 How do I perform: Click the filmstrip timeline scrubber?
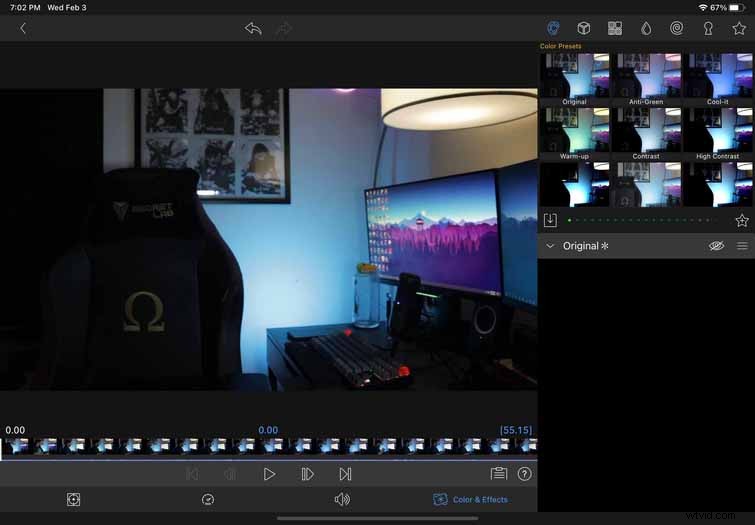(269, 446)
